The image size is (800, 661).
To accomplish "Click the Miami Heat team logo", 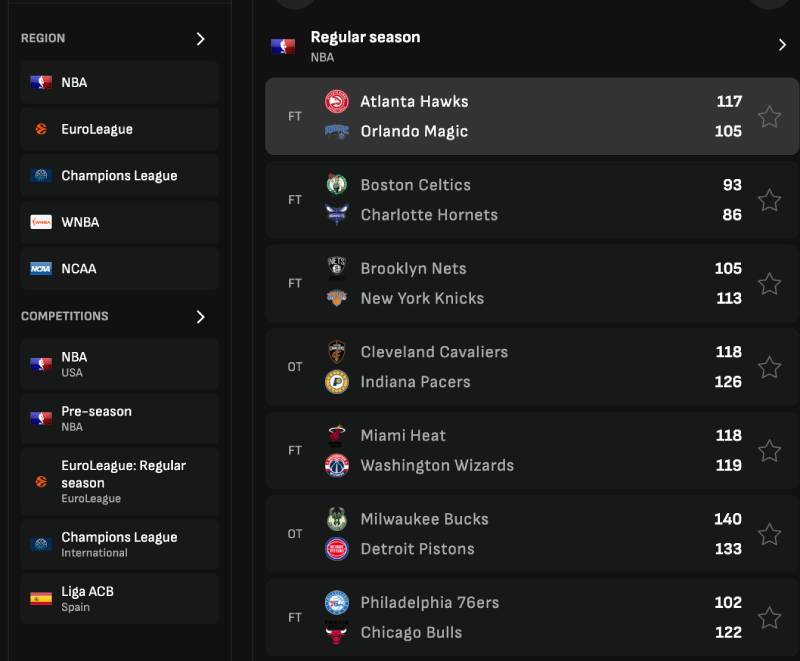I will 337,435.
